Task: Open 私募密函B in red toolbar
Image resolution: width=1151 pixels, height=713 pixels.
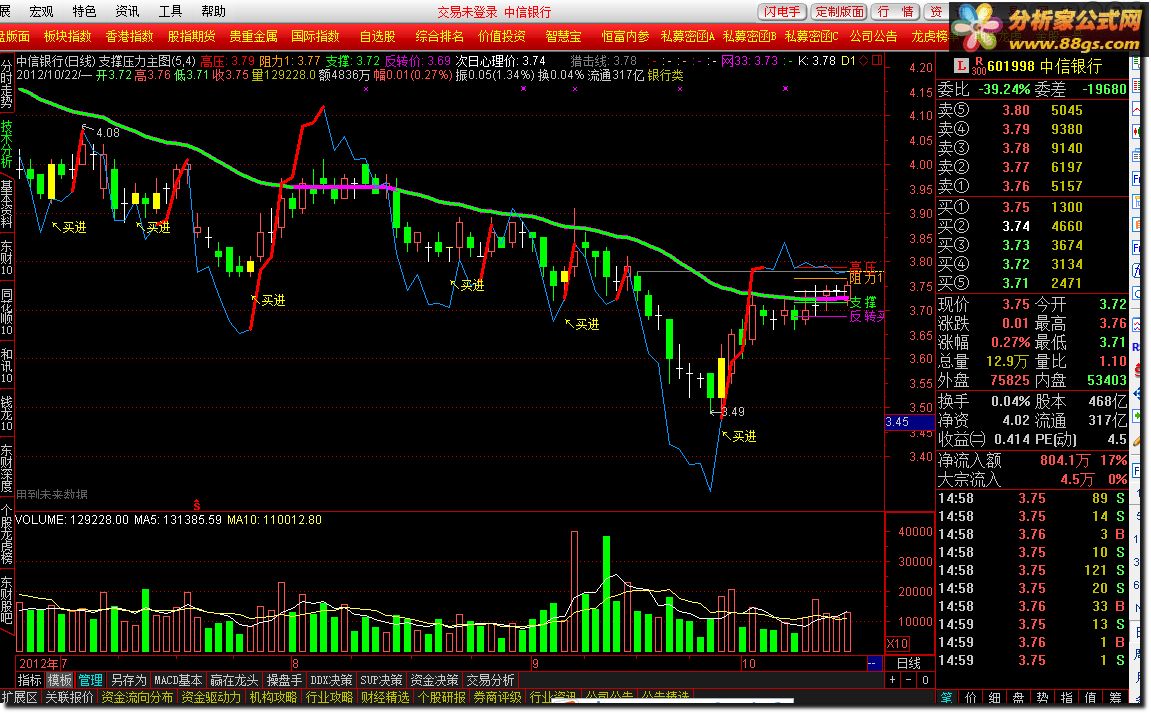Action: [749, 36]
